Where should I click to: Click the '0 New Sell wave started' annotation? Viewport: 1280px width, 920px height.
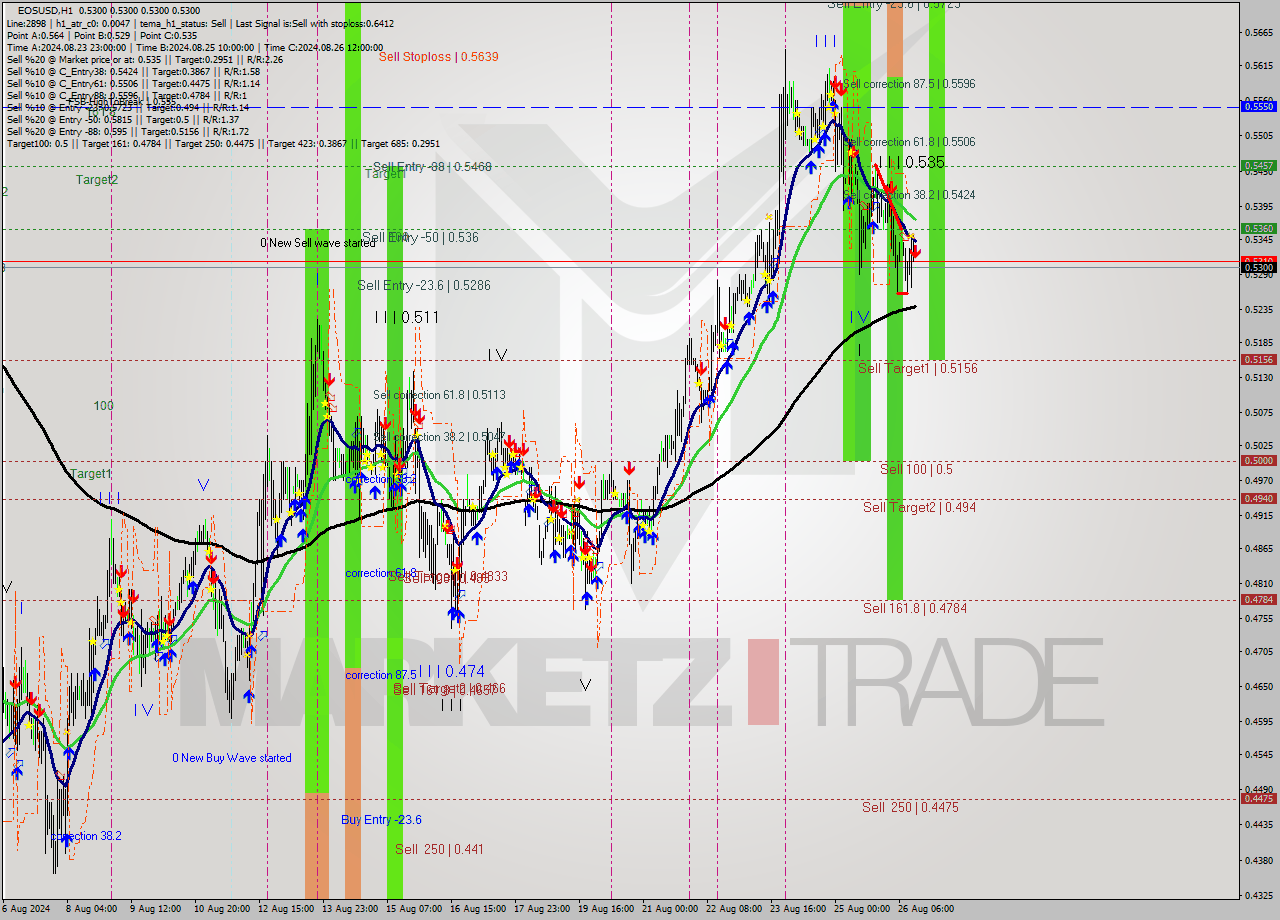pos(318,243)
